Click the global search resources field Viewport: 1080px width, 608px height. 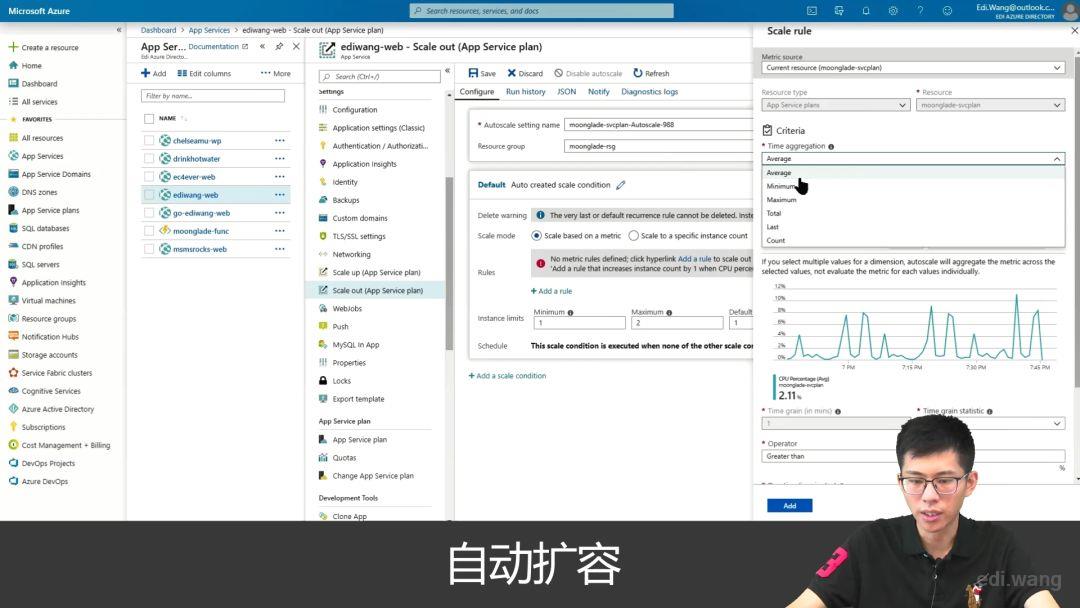pyautogui.click(x=541, y=11)
